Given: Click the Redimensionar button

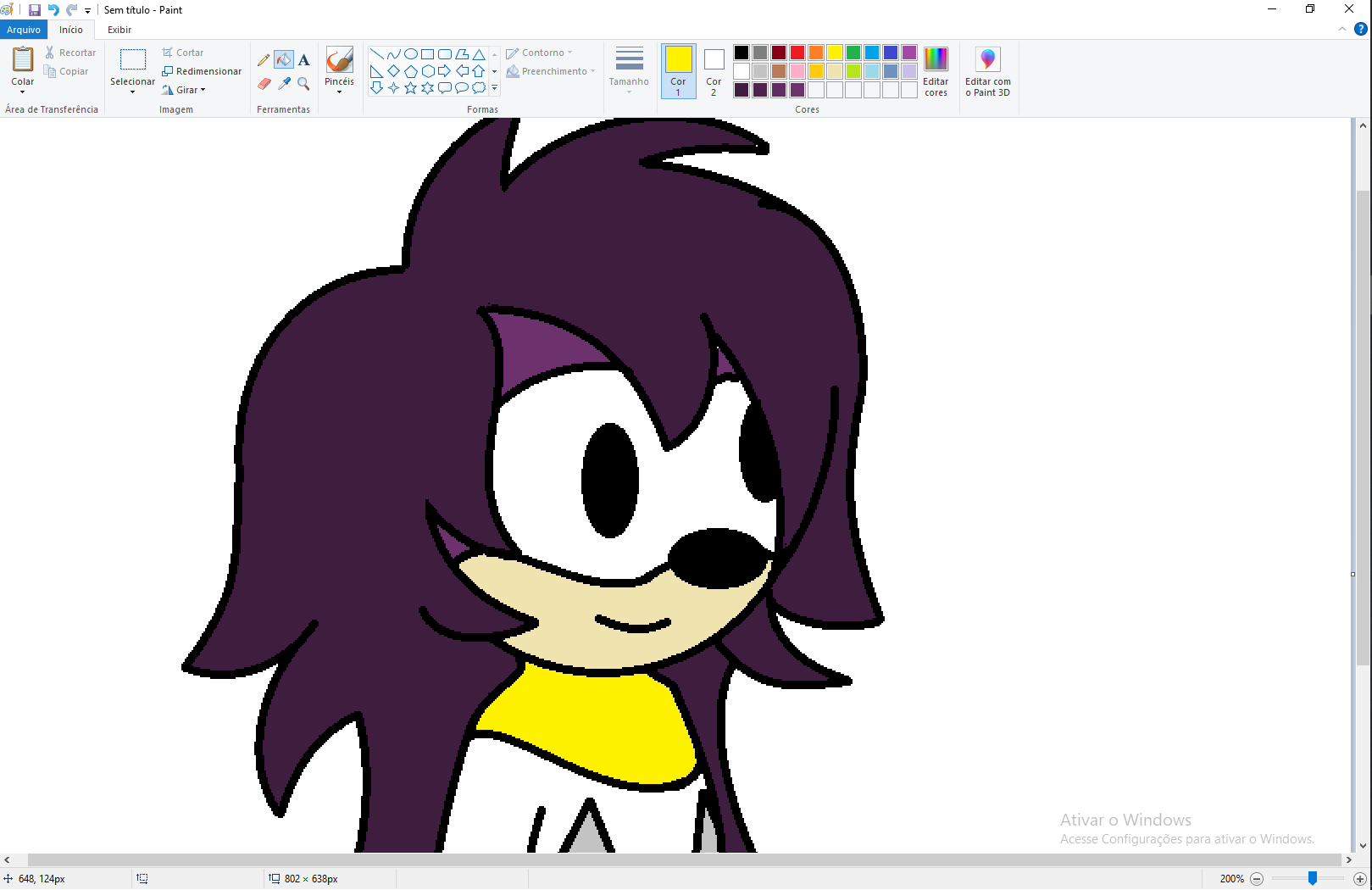Looking at the screenshot, I should 202,71.
